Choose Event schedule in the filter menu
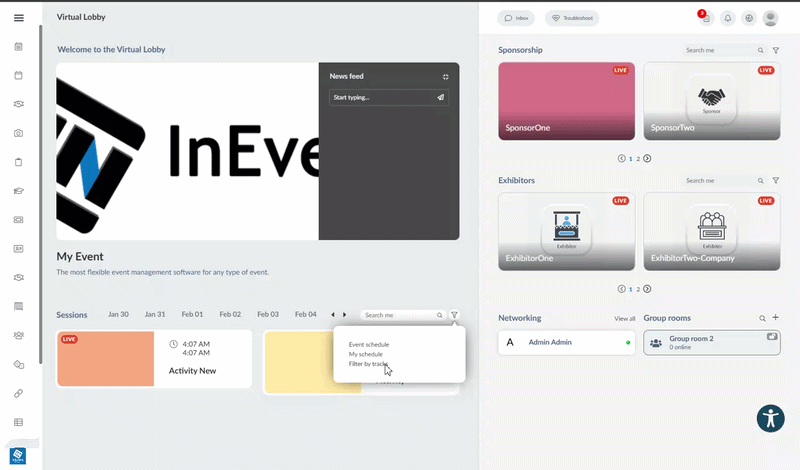 [x=369, y=344]
